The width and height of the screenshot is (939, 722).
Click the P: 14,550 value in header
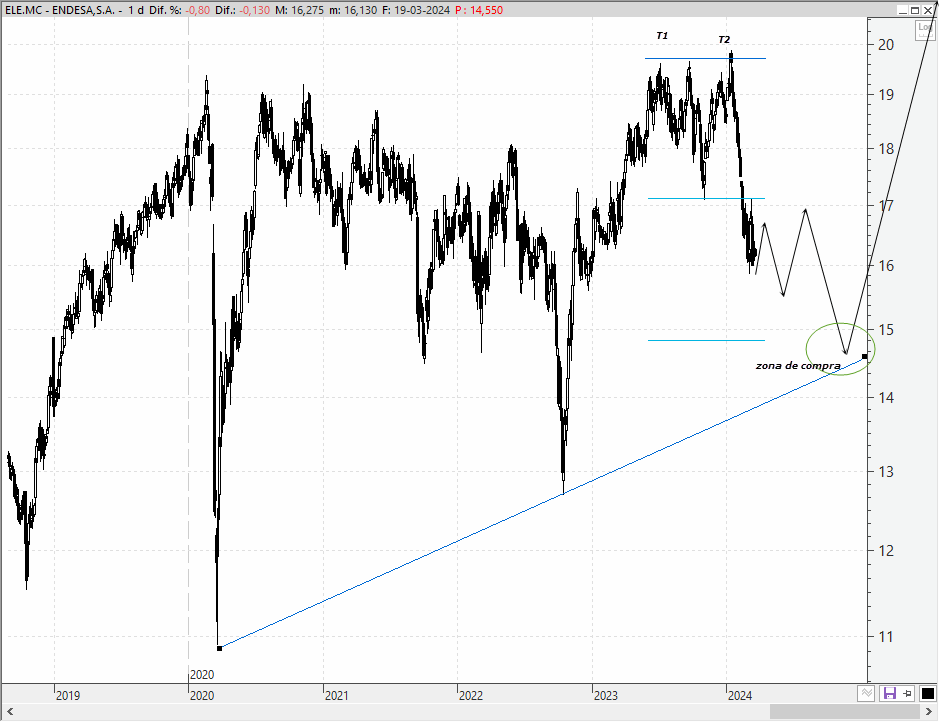(x=480, y=10)
